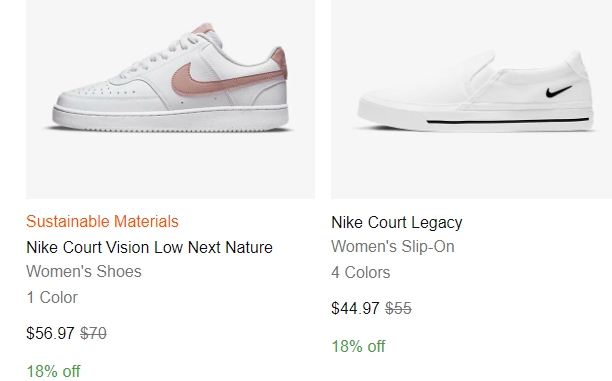Click the $44.97 sale price
This screenshot has height=381, width=612.
pos(355,308)
